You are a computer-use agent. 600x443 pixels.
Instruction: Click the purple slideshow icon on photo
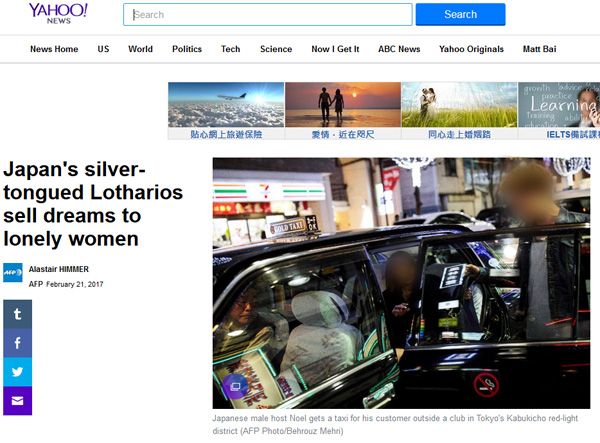[x=235, y=386]
